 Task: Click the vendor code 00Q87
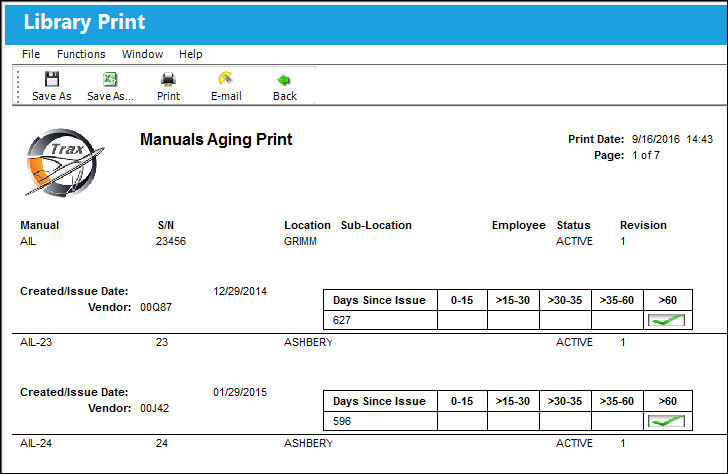[x=156, y=307]
